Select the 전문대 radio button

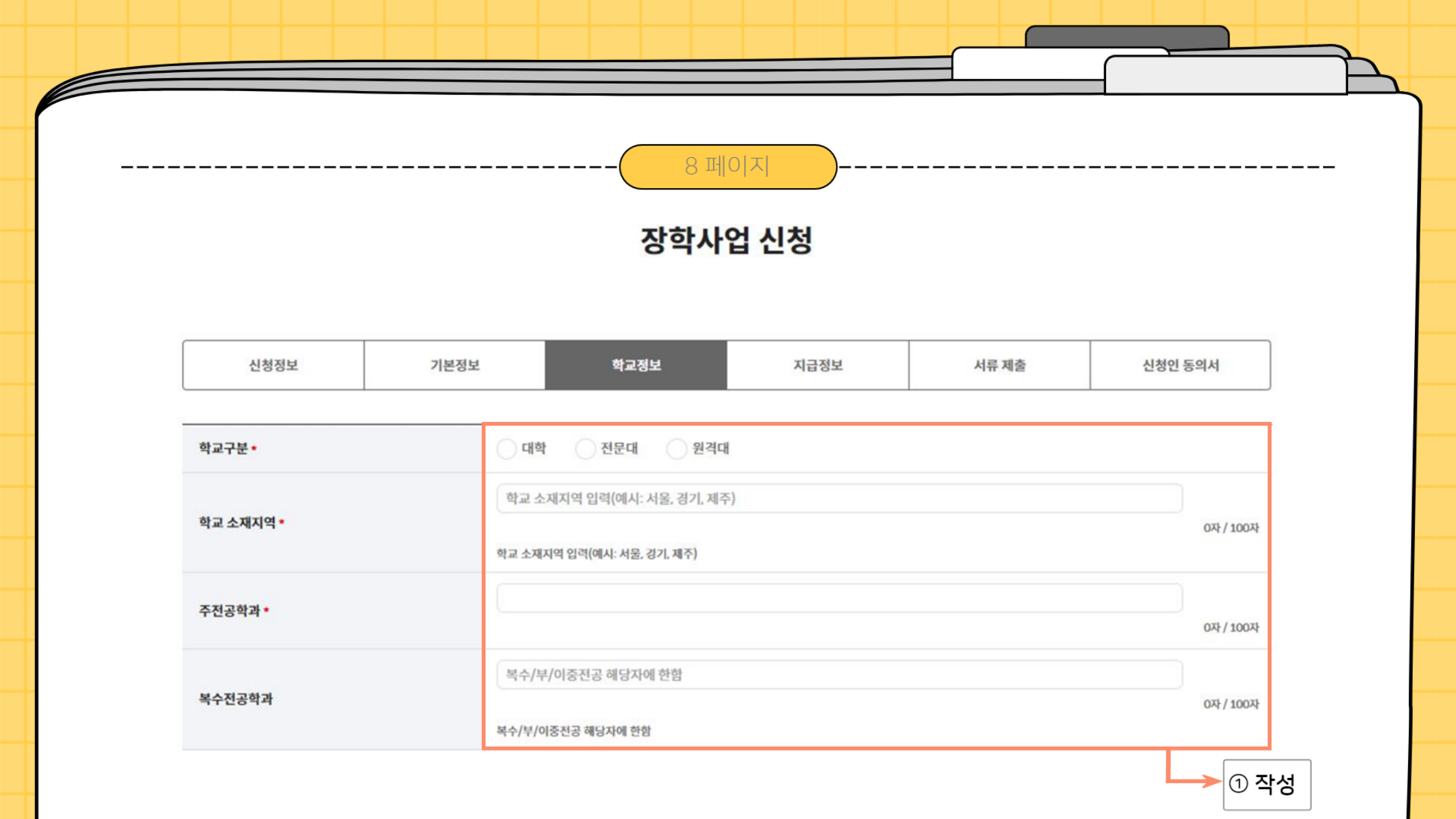coord(585,449)
